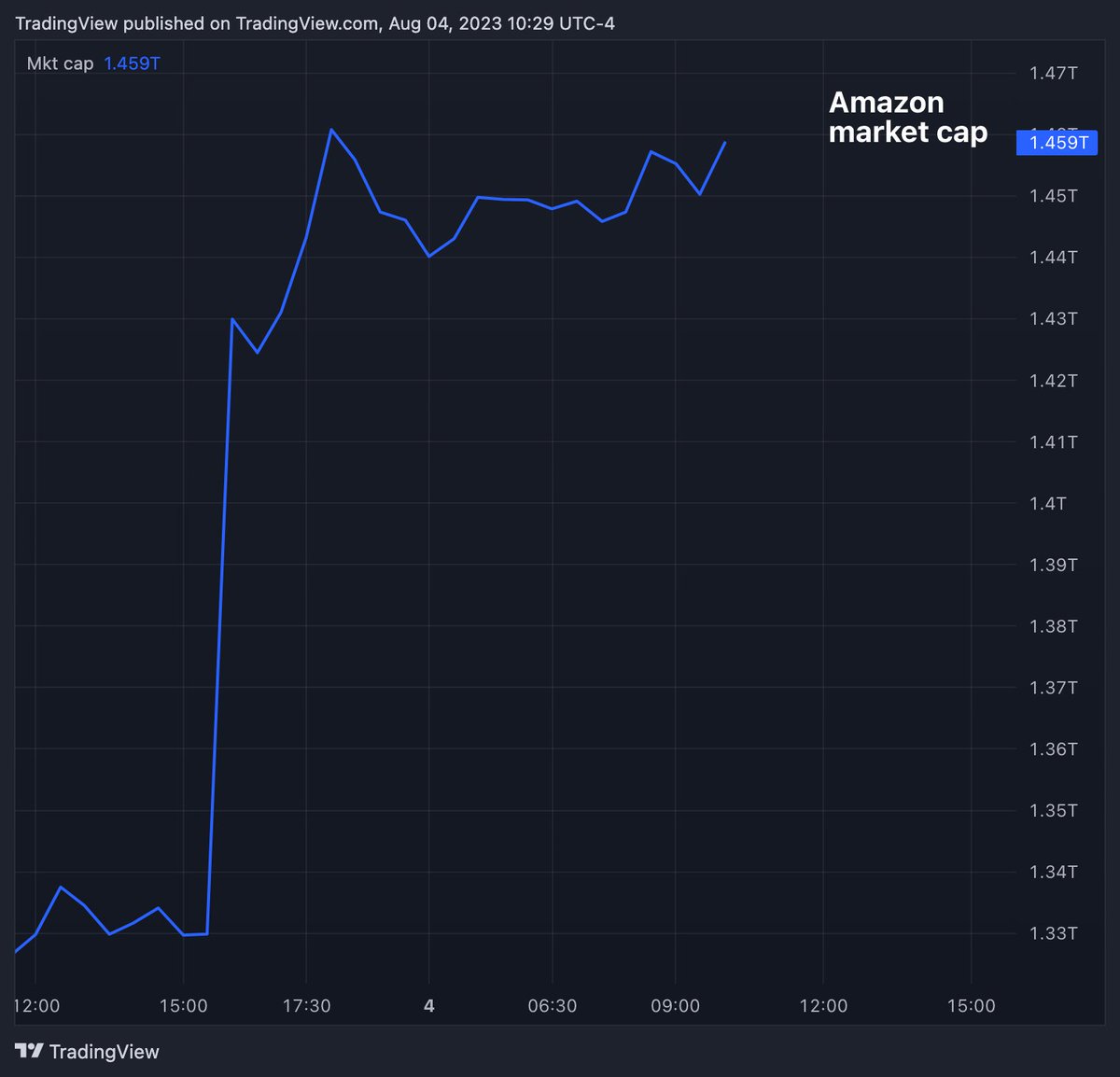Click the line's 17:30 peak point
The image size is (1120, 1077).
(x=330, y=130)
